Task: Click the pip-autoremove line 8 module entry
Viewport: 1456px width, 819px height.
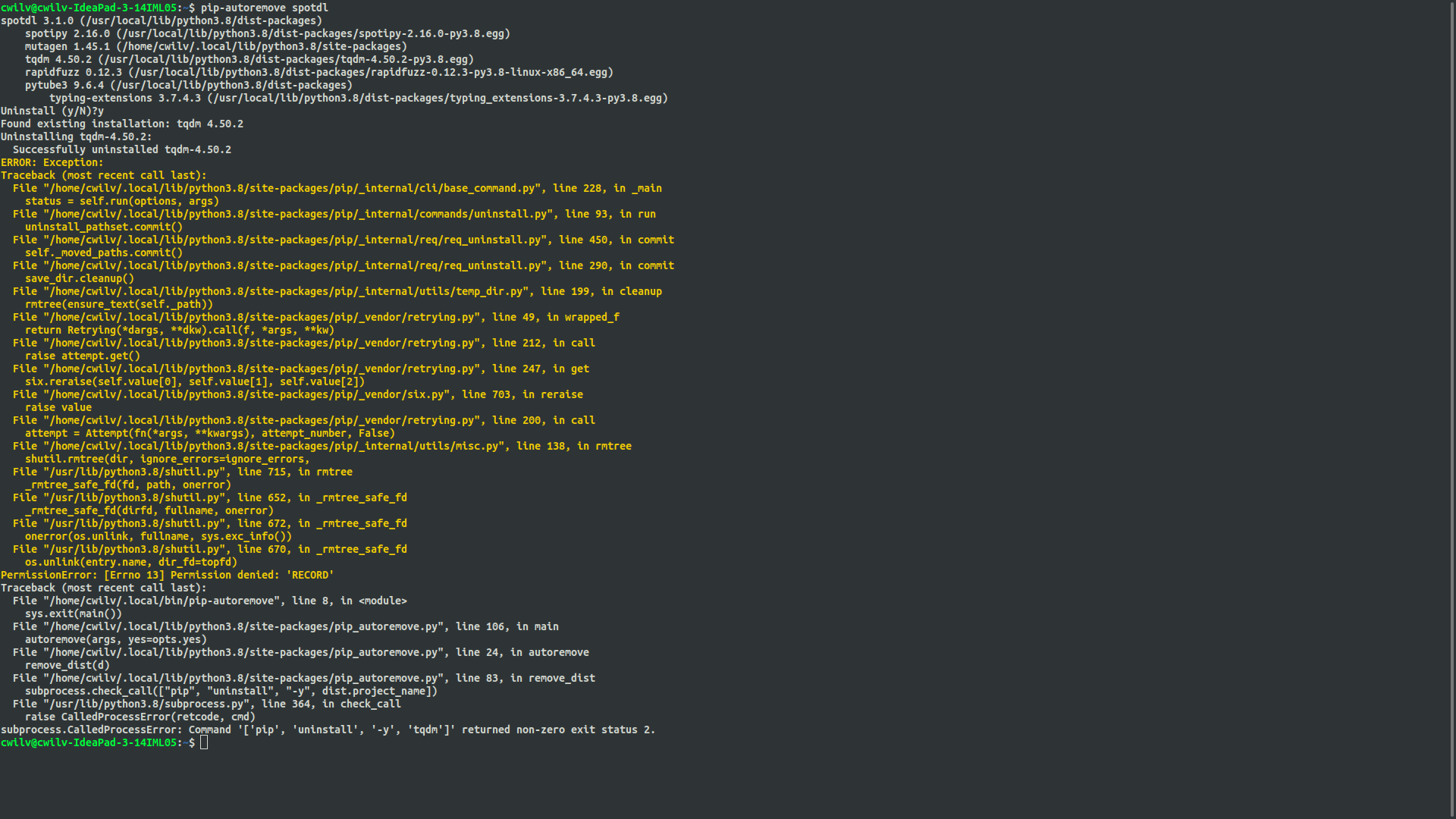Action: tap(209, 601)
